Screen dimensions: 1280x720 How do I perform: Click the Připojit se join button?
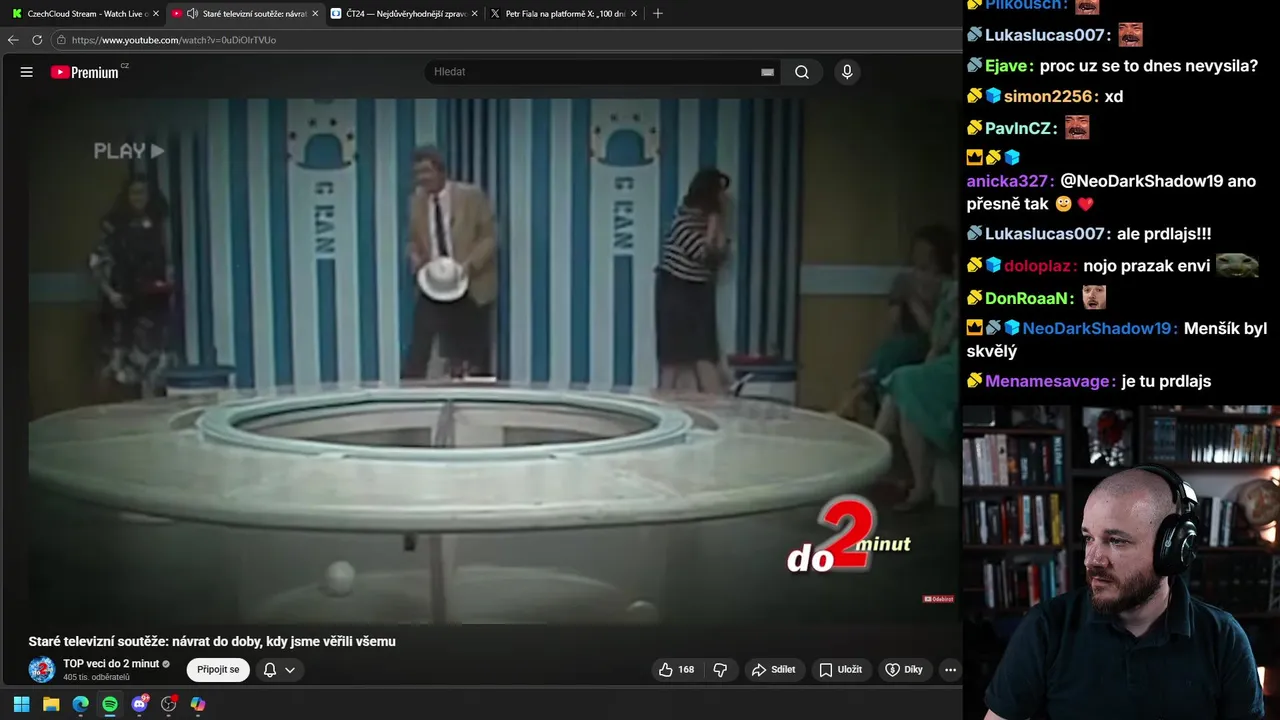point(218,669)
